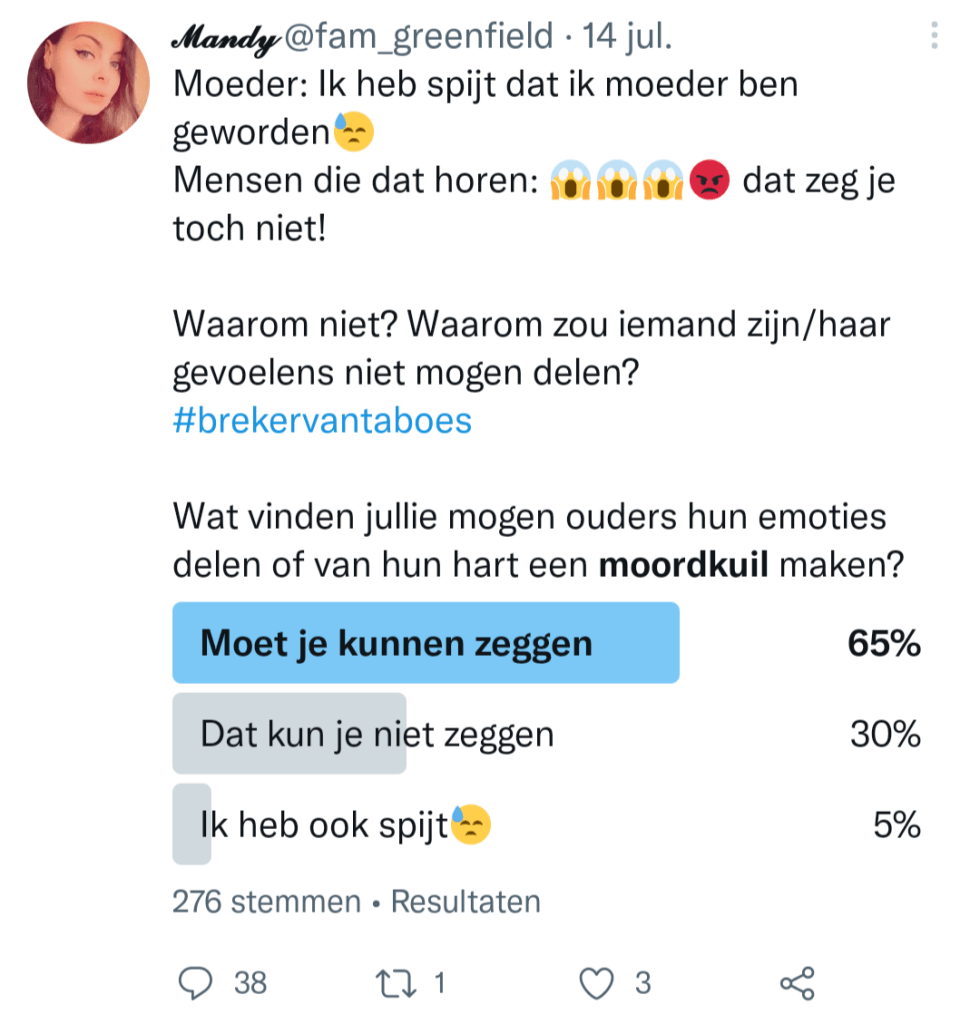The height and width of the screenshot is (1024, 980).
Task: Click the reply speech bubble icon
Action: [x=197, y=983]
